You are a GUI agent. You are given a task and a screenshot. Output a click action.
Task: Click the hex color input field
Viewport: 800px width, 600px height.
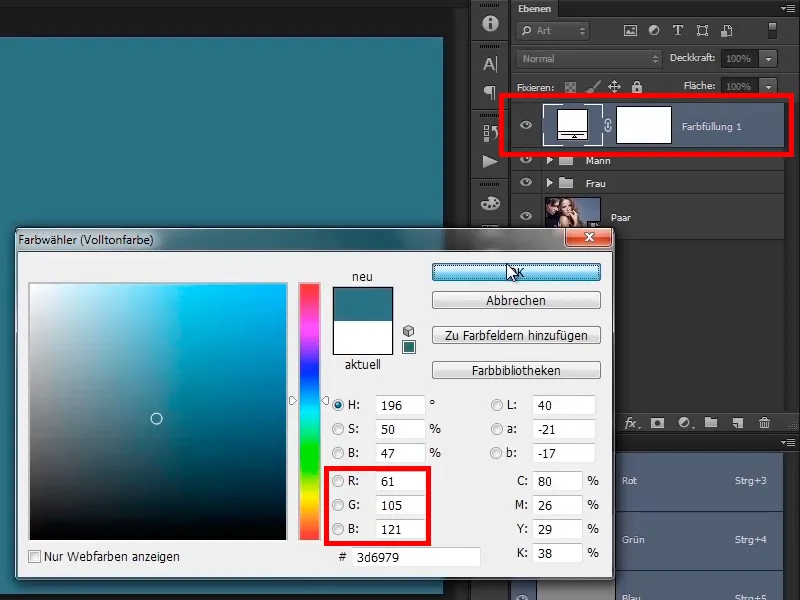click(415, 557)
